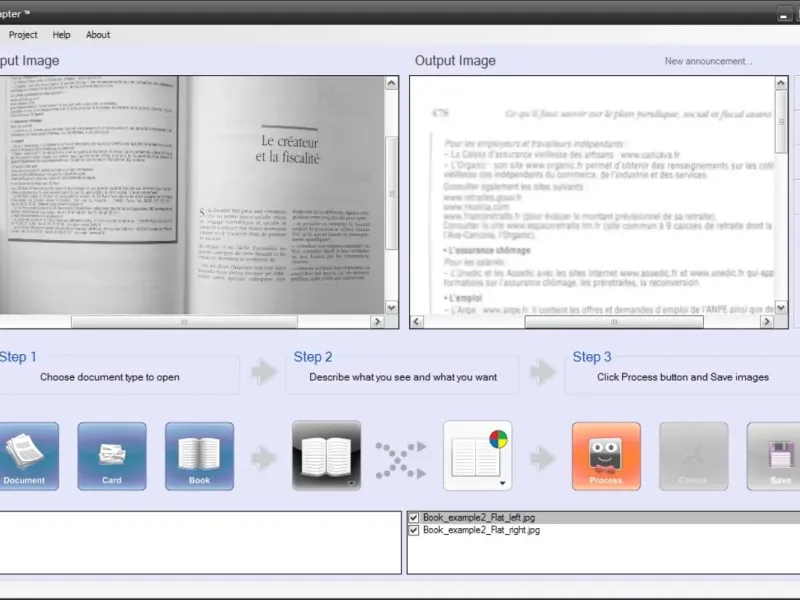Open the Help menu

[x=61, y=35]
